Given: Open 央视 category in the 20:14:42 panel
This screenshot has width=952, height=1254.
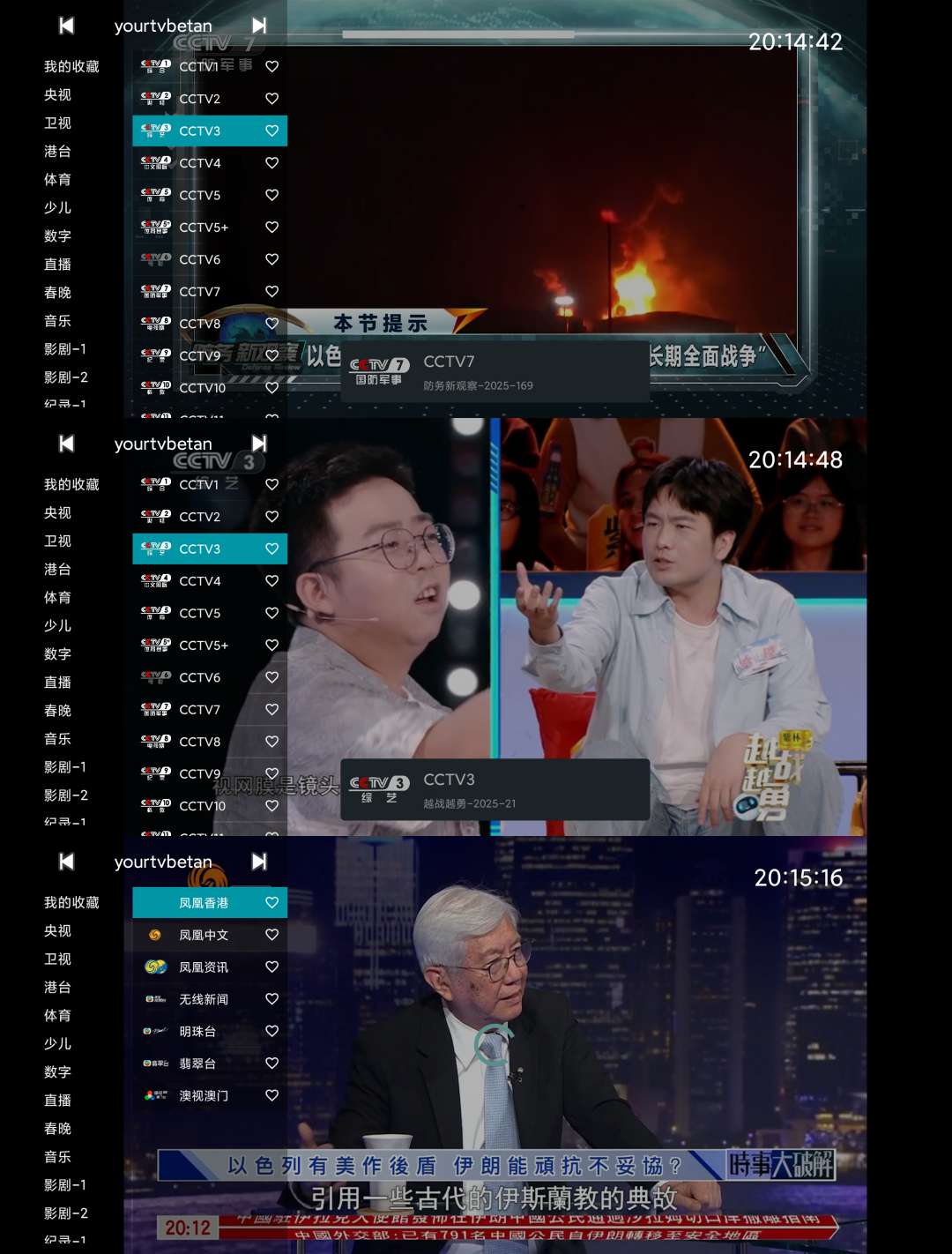Looking at the screenshot, I should (57, 95).
